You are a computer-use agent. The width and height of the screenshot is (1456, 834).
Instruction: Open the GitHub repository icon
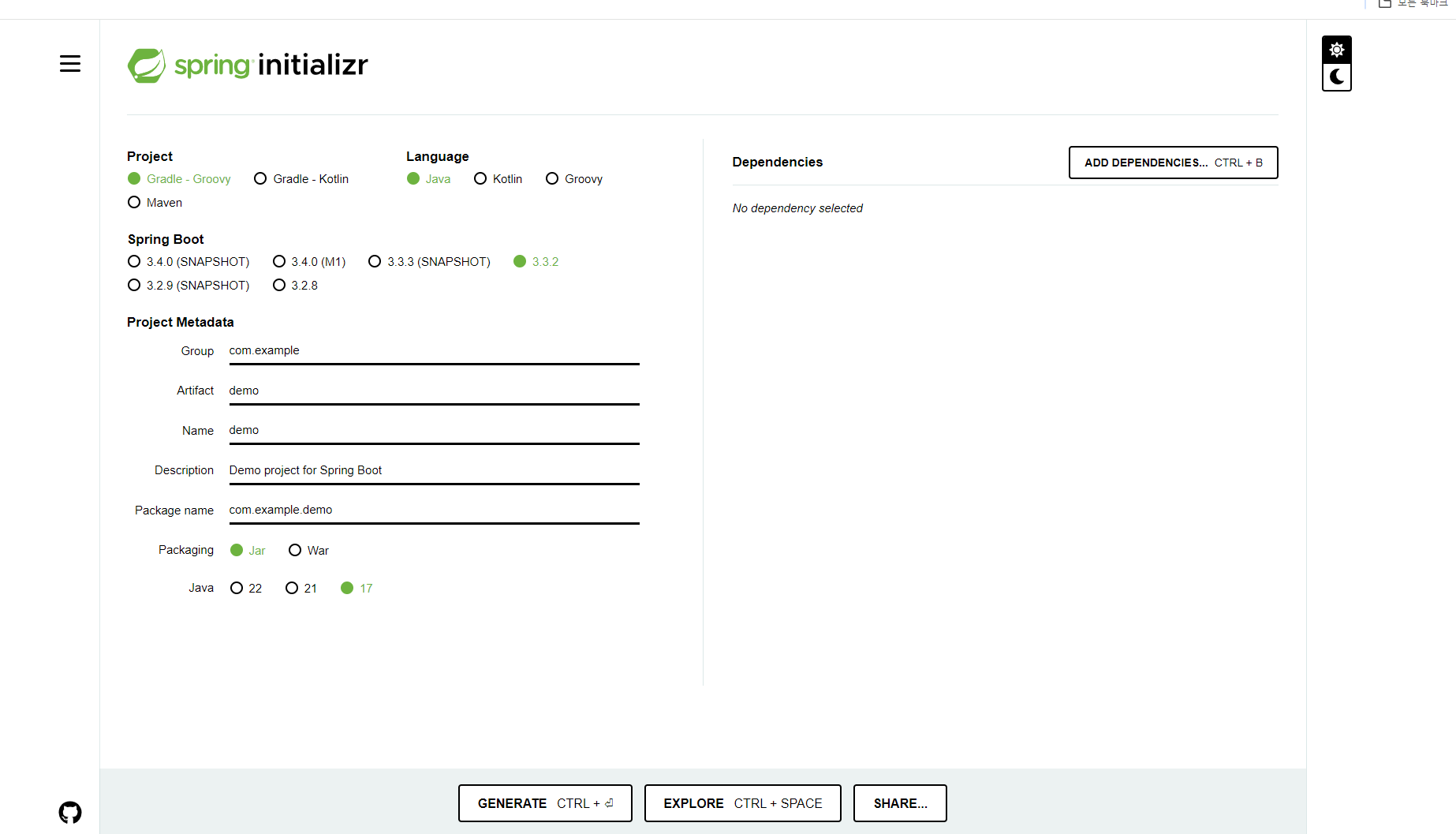tap(70, 812)
